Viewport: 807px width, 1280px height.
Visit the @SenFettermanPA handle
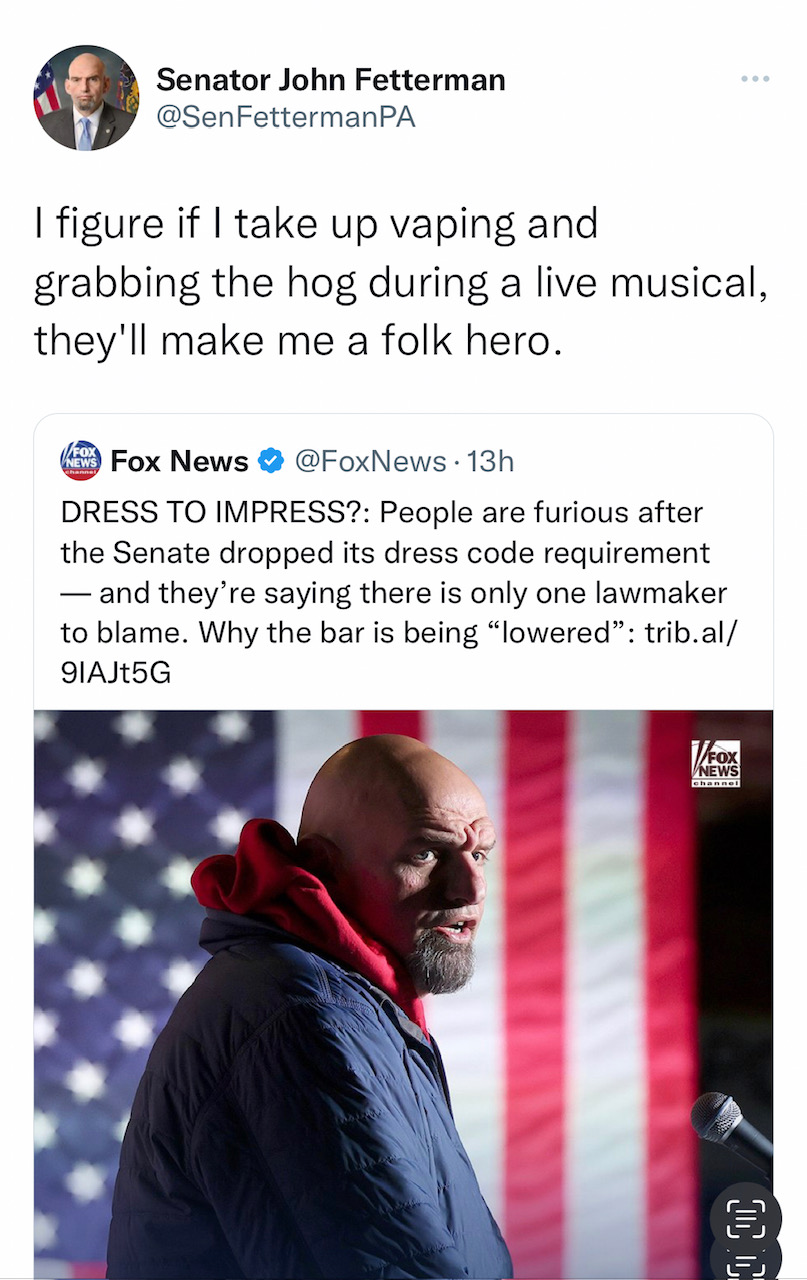click(x=285, y=117)
